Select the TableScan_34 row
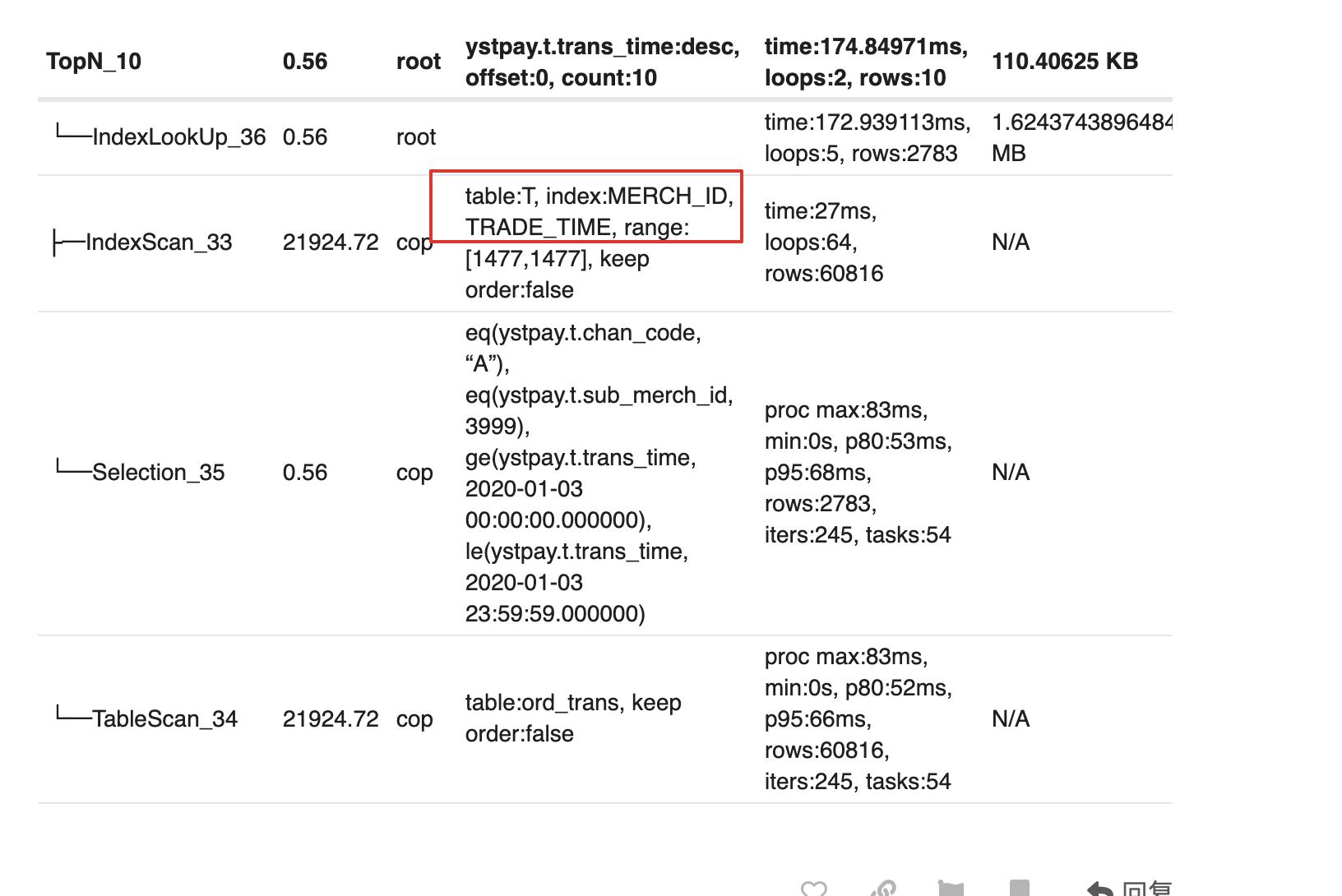This screenshot has width=1342, height=896. tap(164, 719)
